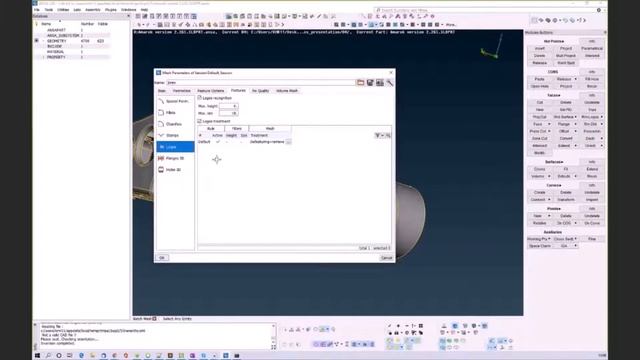The width and height of the screenshot is (640, 360).
Task: Open the Mesh sub-tab of logo rules
Action: pyautogui.click(x=270, y=128)
